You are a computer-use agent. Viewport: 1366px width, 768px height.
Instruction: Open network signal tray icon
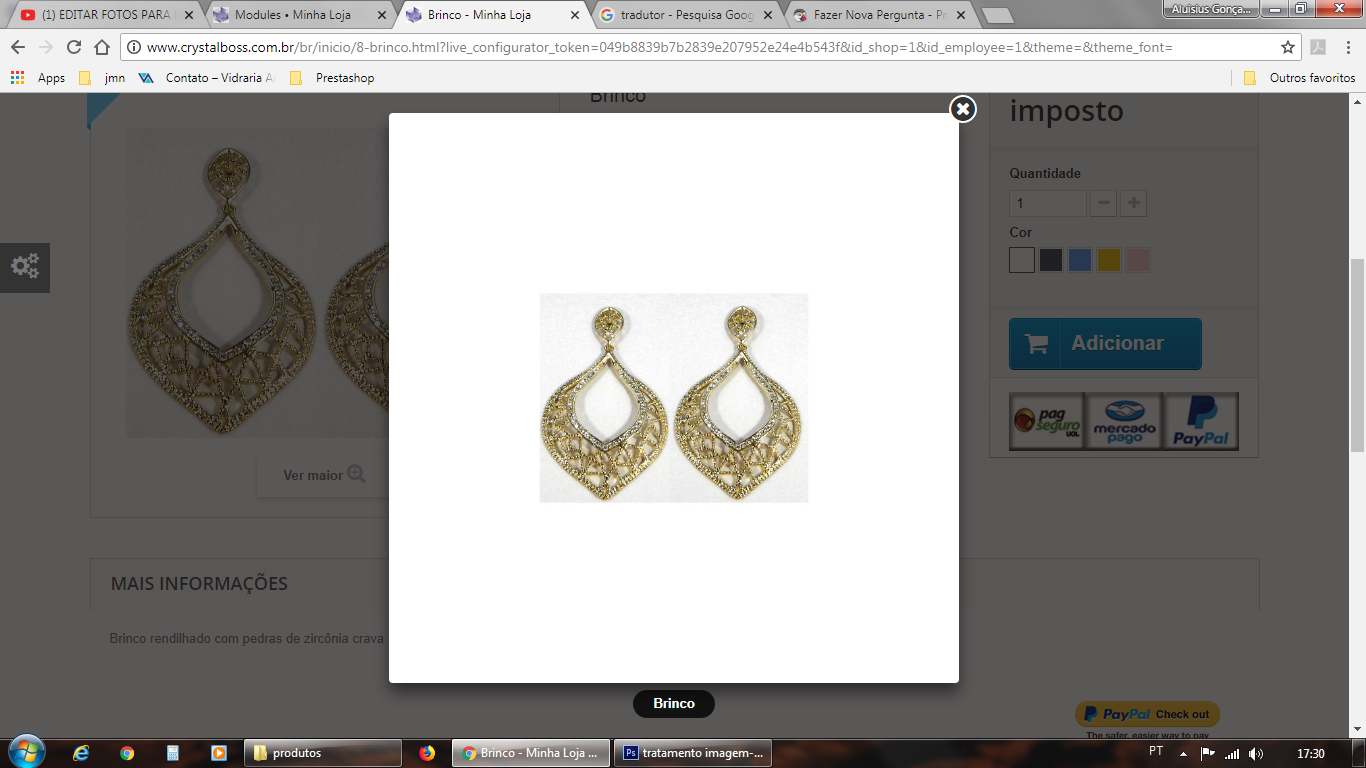click(1232, 753)
